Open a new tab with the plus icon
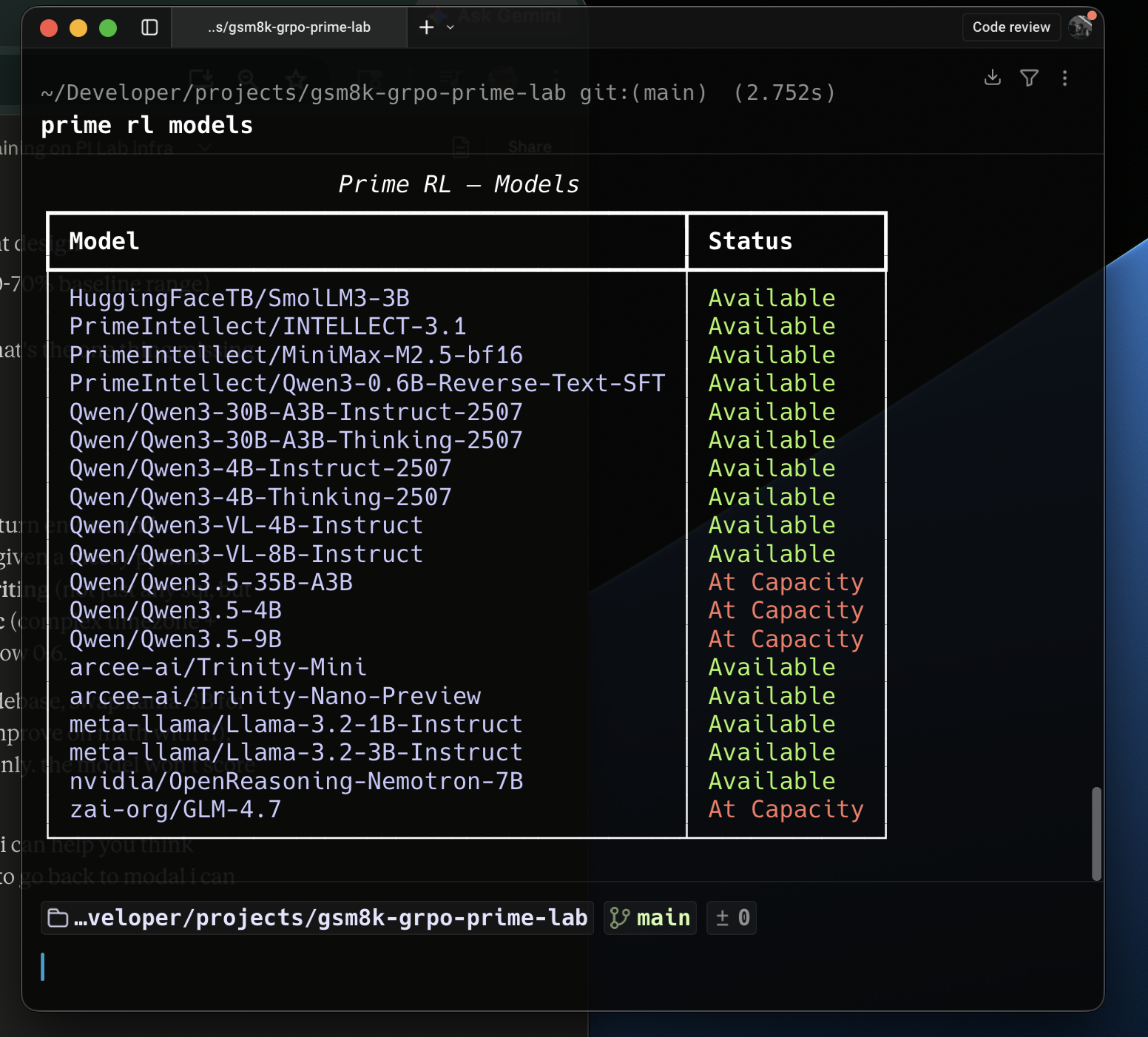The height and width of the screenshot is (1037, 1148). click(x=426, y=27)
